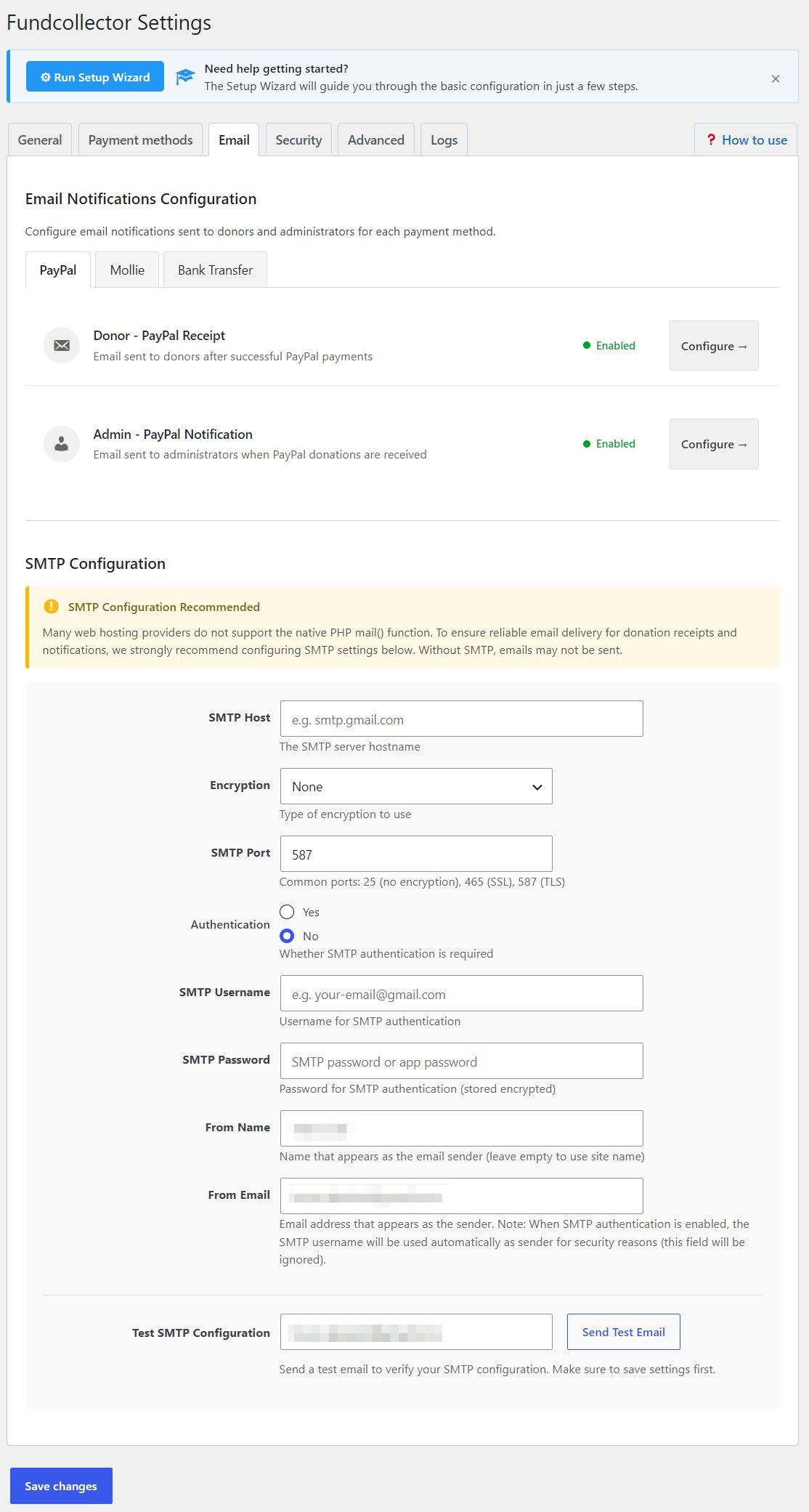Click Enabled status of Admin PayPal Notification

[x=609, y=444]
